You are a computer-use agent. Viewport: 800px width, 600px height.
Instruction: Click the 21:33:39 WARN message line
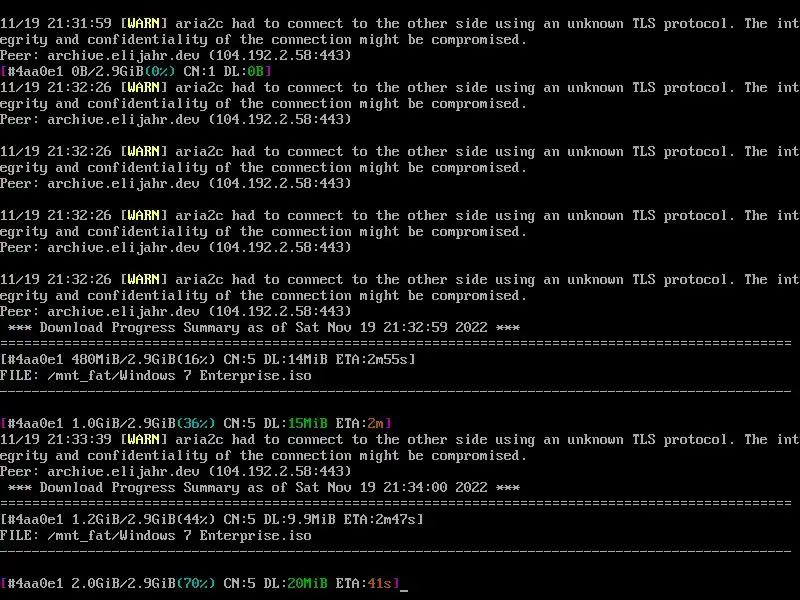pos(399,439)
